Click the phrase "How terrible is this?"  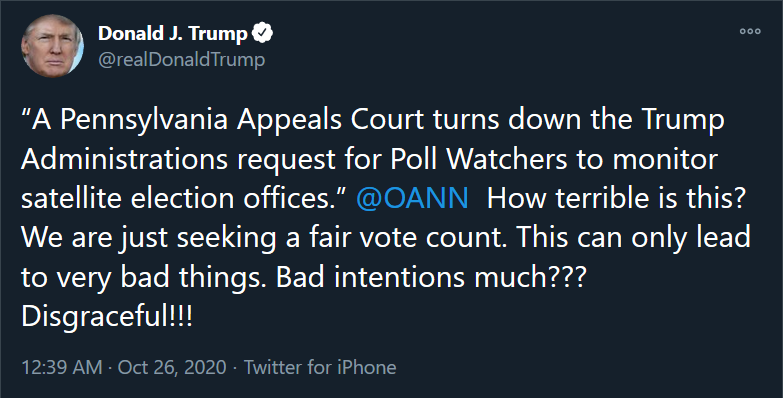pyautogui.click(x=616, y=198)
